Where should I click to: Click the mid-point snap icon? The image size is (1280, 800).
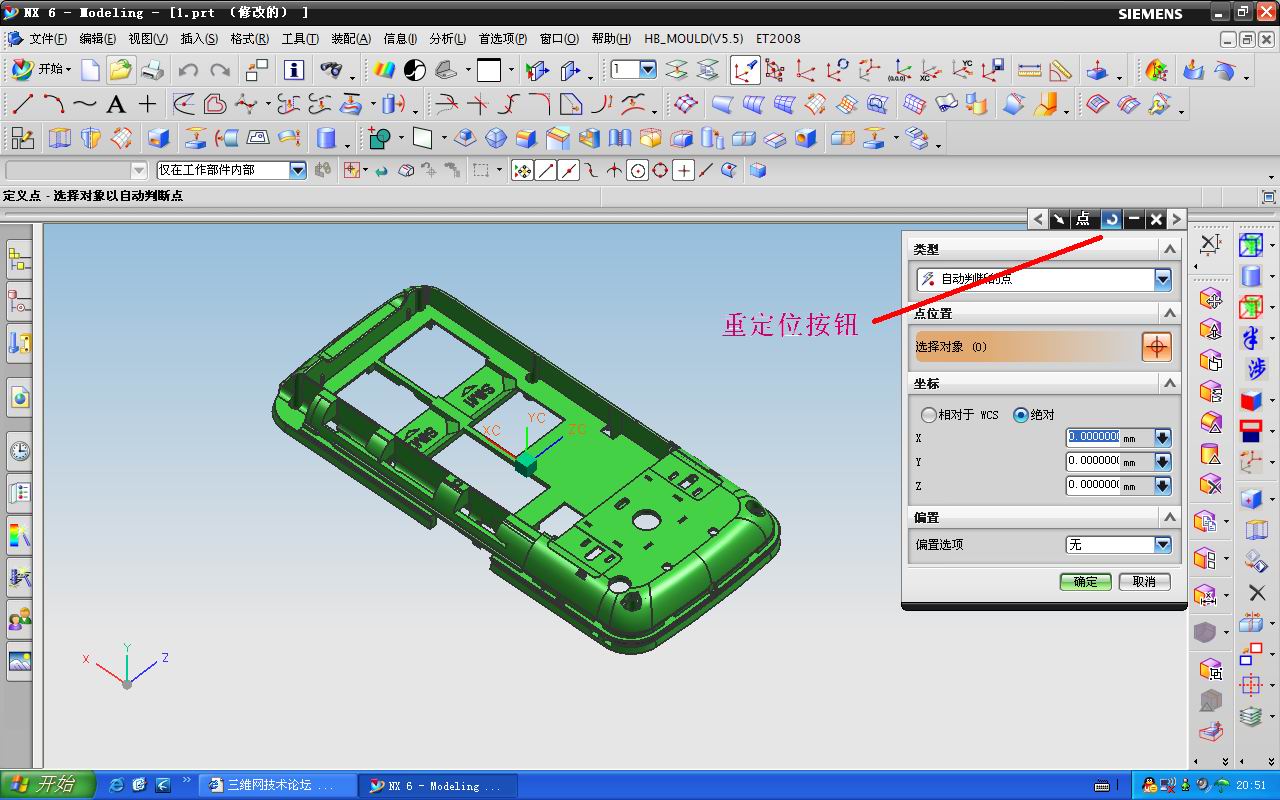(568, 171)
